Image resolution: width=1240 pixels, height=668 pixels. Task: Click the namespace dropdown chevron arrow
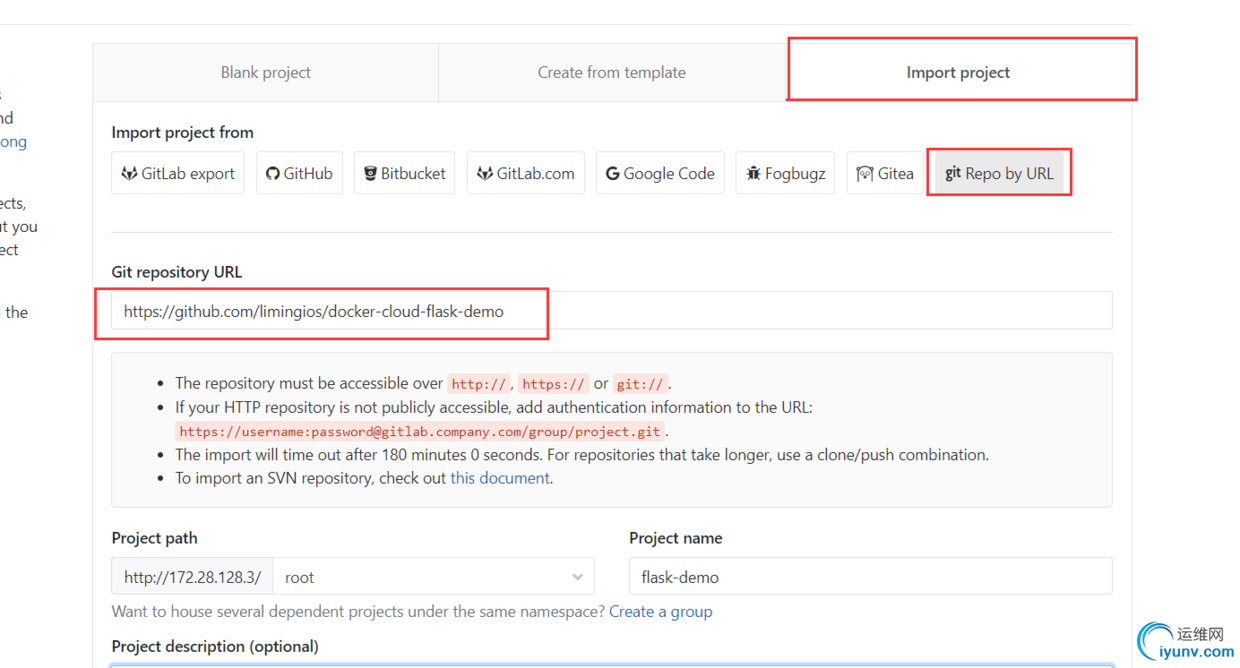[577, 577]
